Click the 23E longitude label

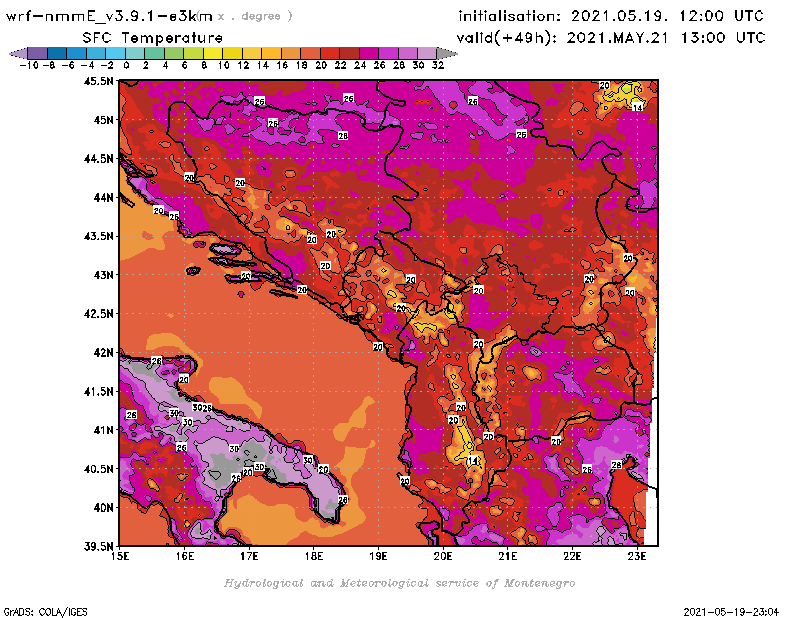pos(637,556)
